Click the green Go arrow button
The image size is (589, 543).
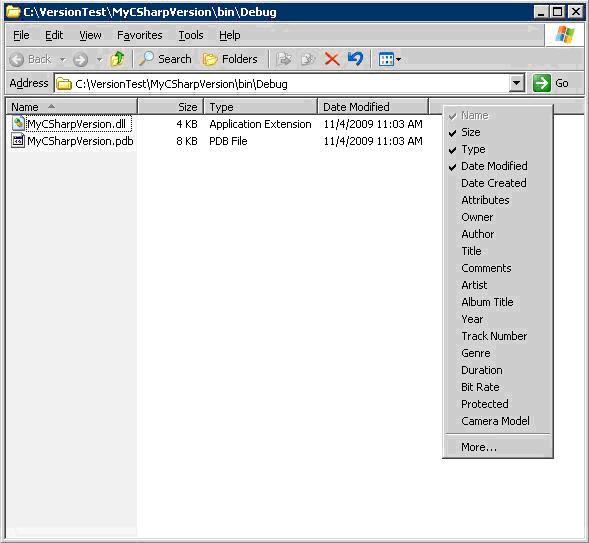[542, 83]
